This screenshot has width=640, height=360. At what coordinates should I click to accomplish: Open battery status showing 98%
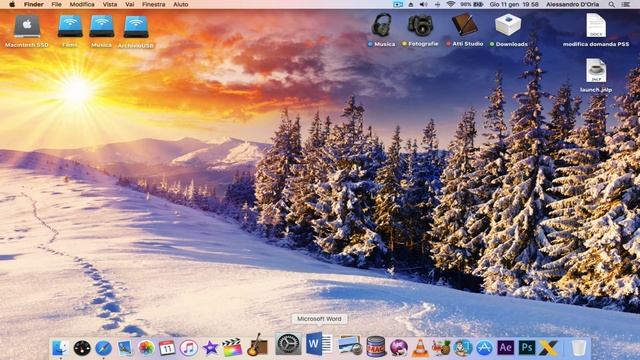pos(472,4)
